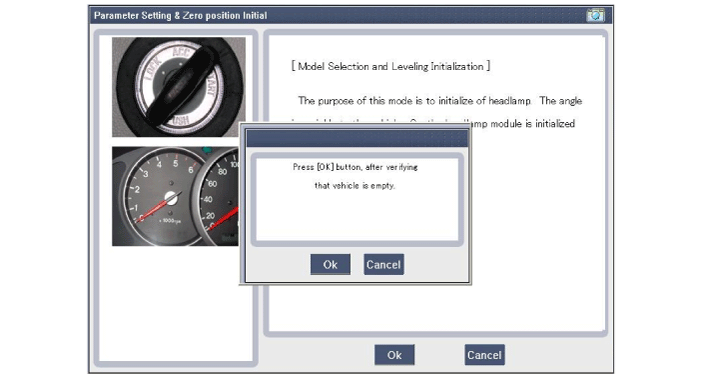Click Cancel in the popup dialog
The width and height of the screenshot is (701, 379).
pyautogui.click(x=384, y=265)
